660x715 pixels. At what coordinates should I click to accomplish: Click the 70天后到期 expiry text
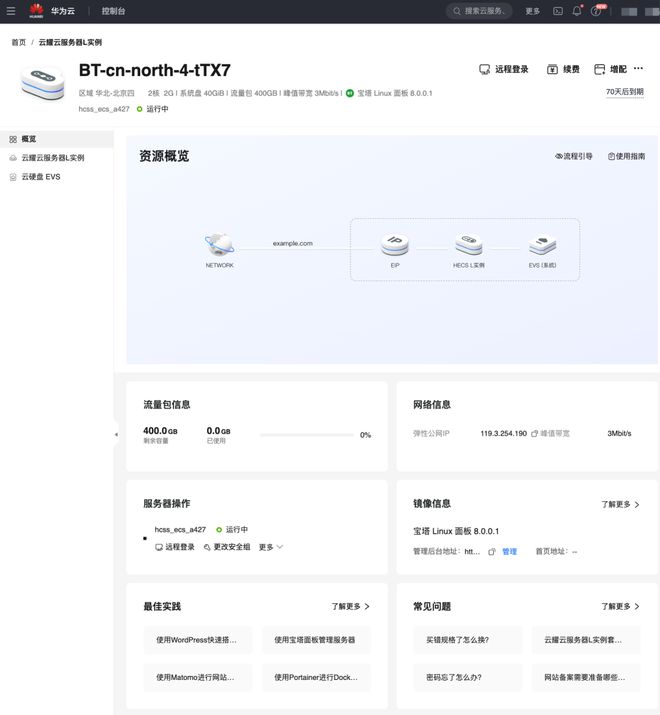pos(624,92)
